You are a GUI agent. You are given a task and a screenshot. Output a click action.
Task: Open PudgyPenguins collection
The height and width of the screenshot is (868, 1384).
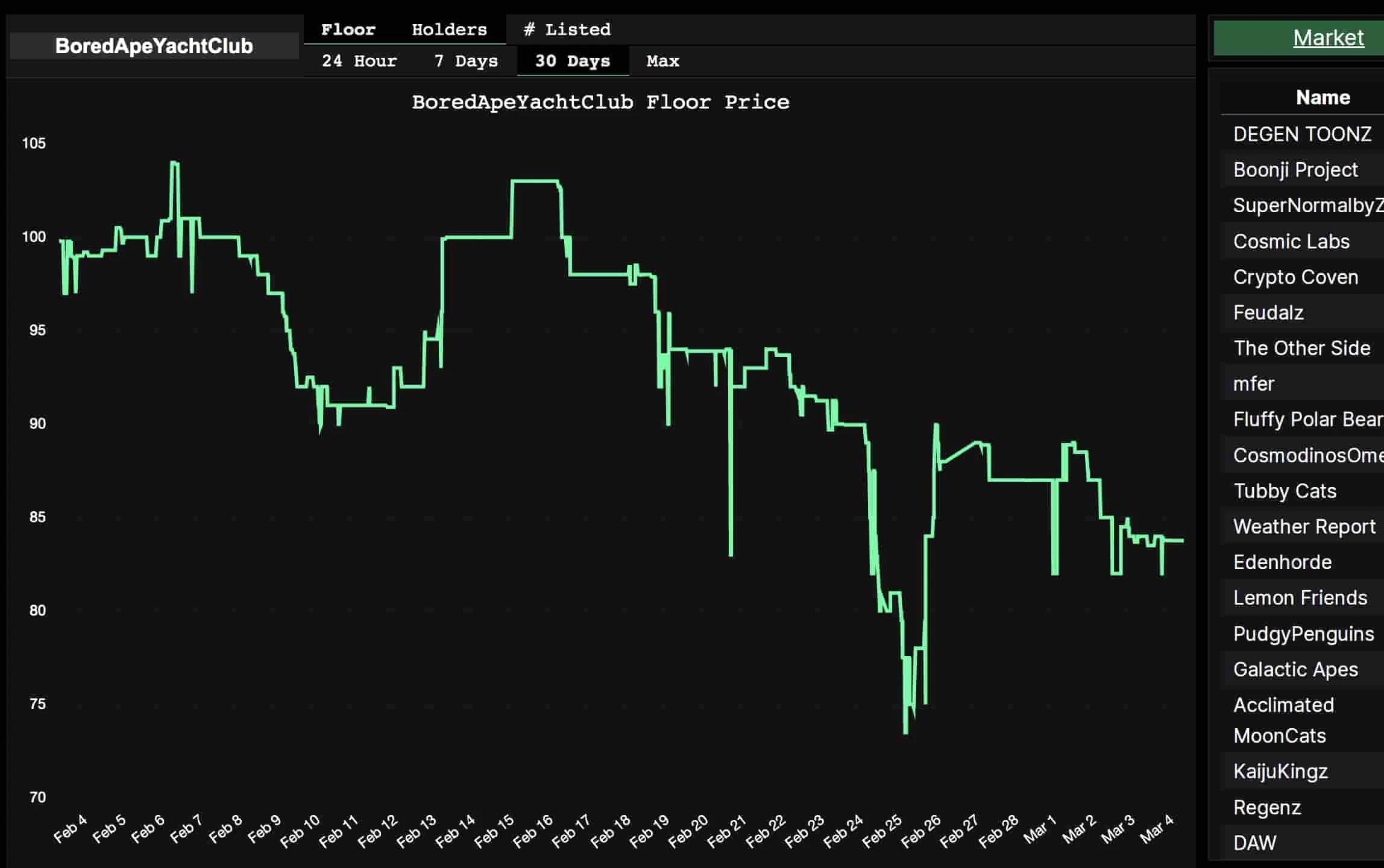coord(1303,634)
